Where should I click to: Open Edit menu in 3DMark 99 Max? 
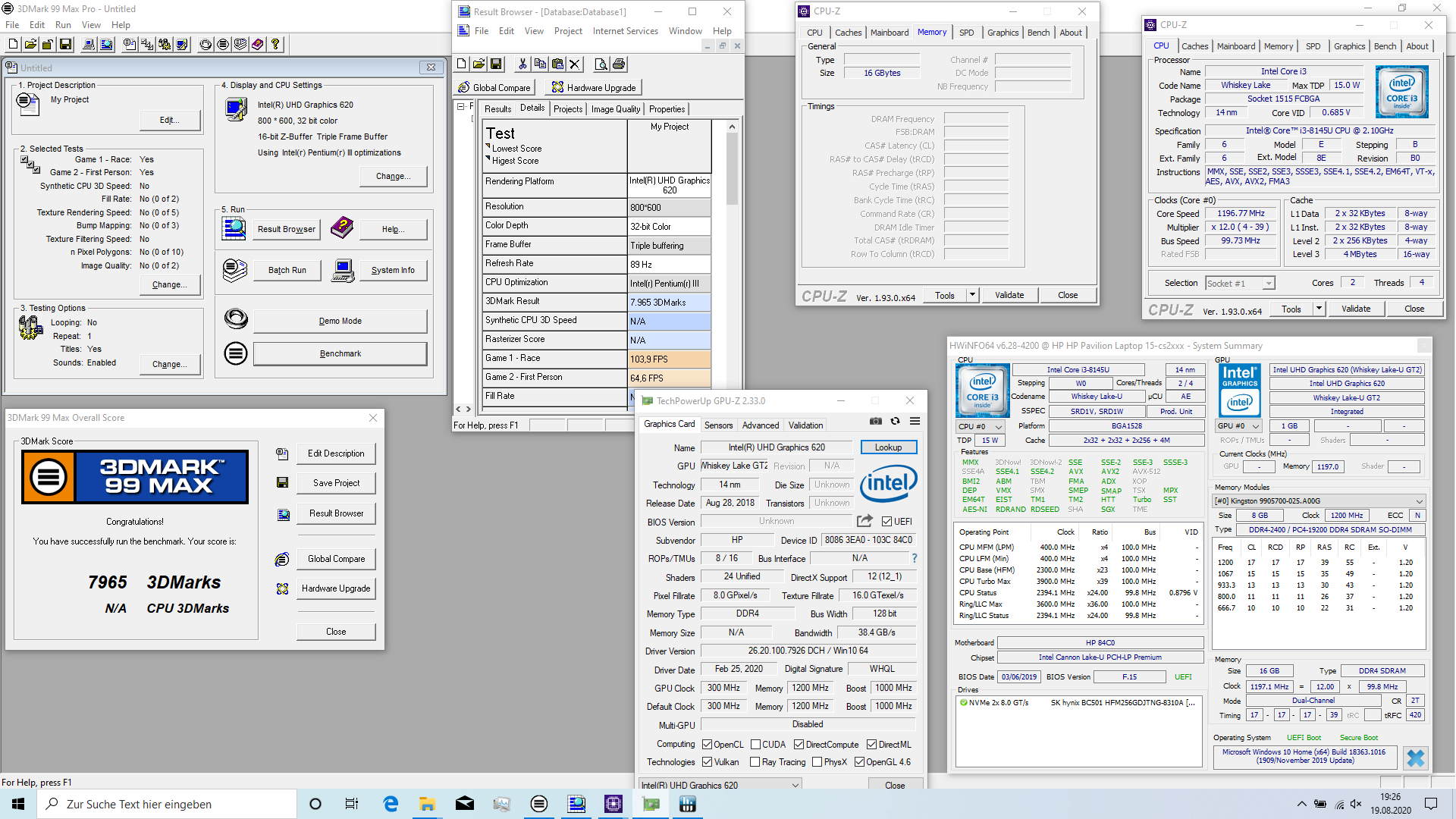tap(37, 25)
